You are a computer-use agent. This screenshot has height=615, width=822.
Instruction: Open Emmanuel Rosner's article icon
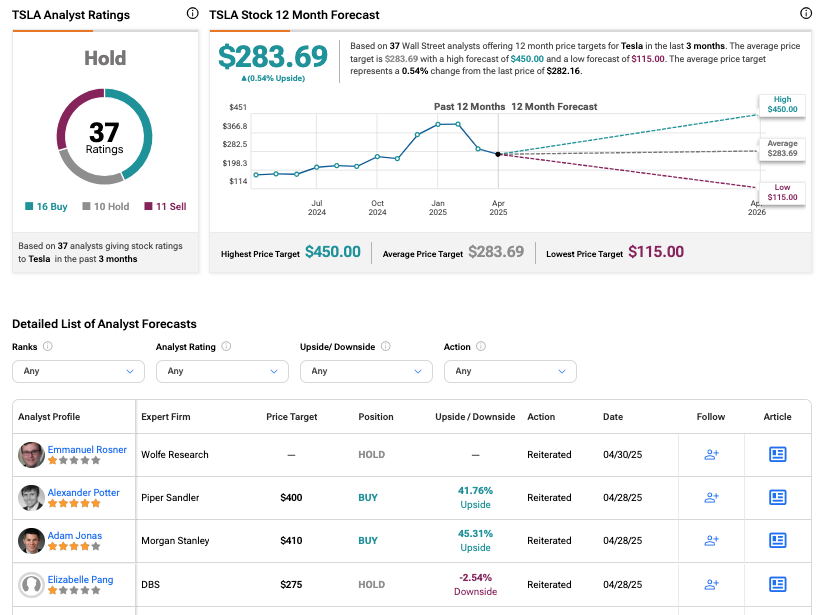(x=777, y=455)
